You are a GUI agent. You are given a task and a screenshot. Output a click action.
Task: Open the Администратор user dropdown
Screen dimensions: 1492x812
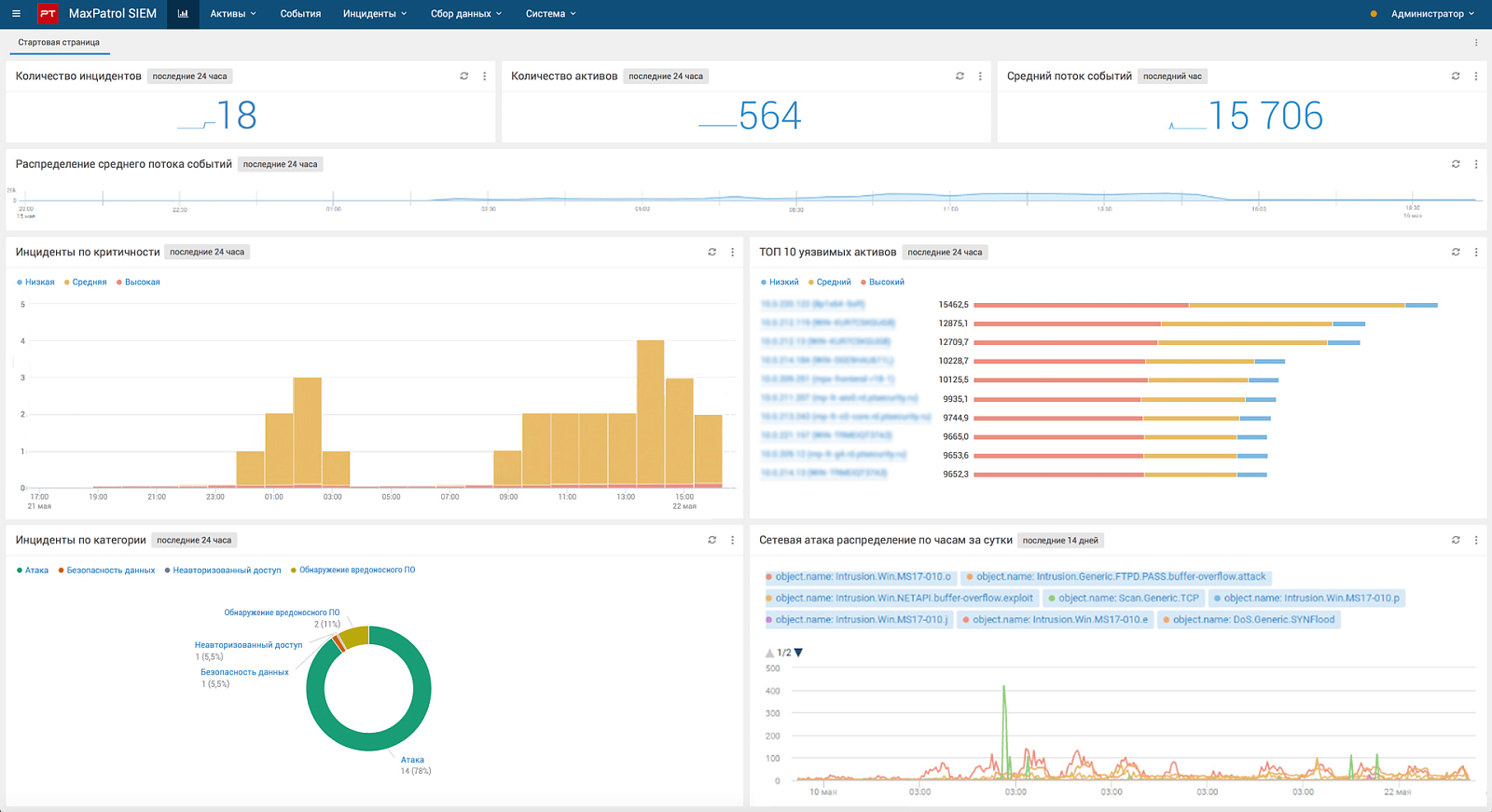pyautogui.click(x=1432, y=14)
